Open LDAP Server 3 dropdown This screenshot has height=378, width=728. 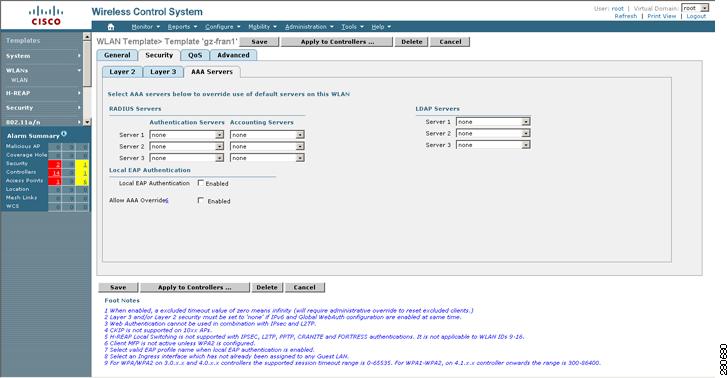493,145
